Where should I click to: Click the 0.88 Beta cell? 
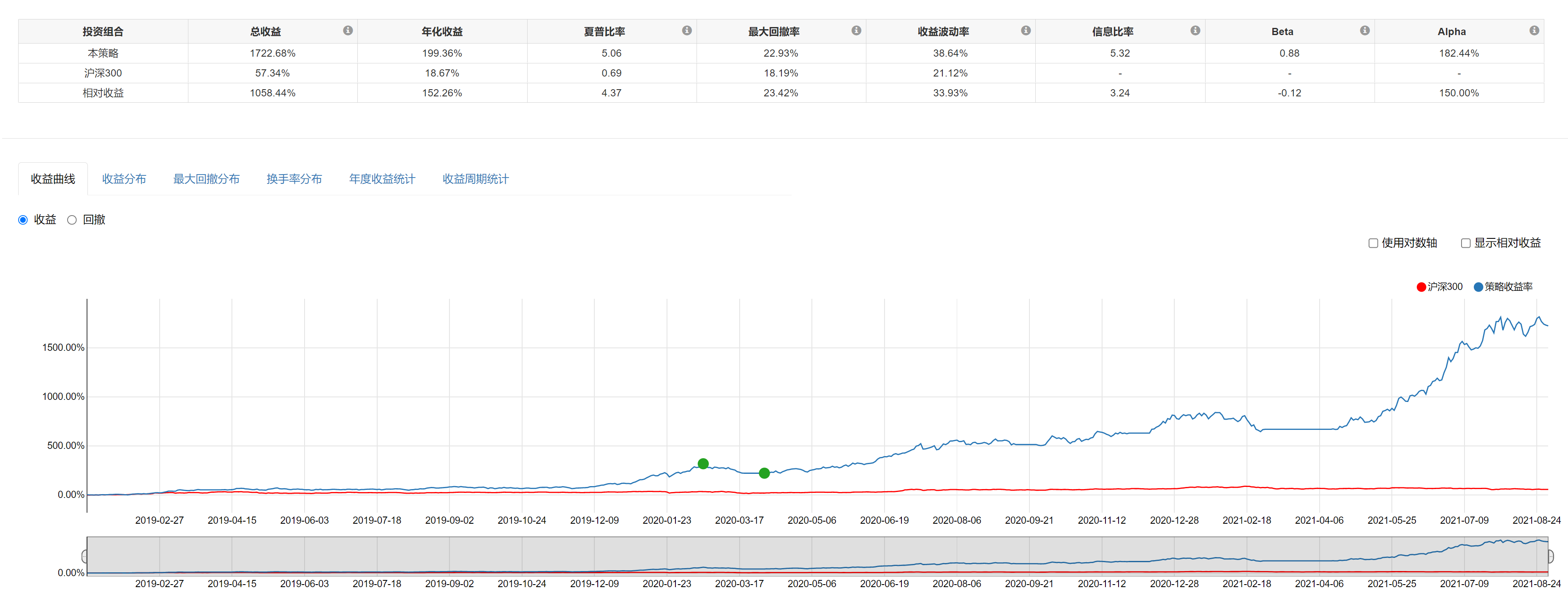coord(1289,53)
